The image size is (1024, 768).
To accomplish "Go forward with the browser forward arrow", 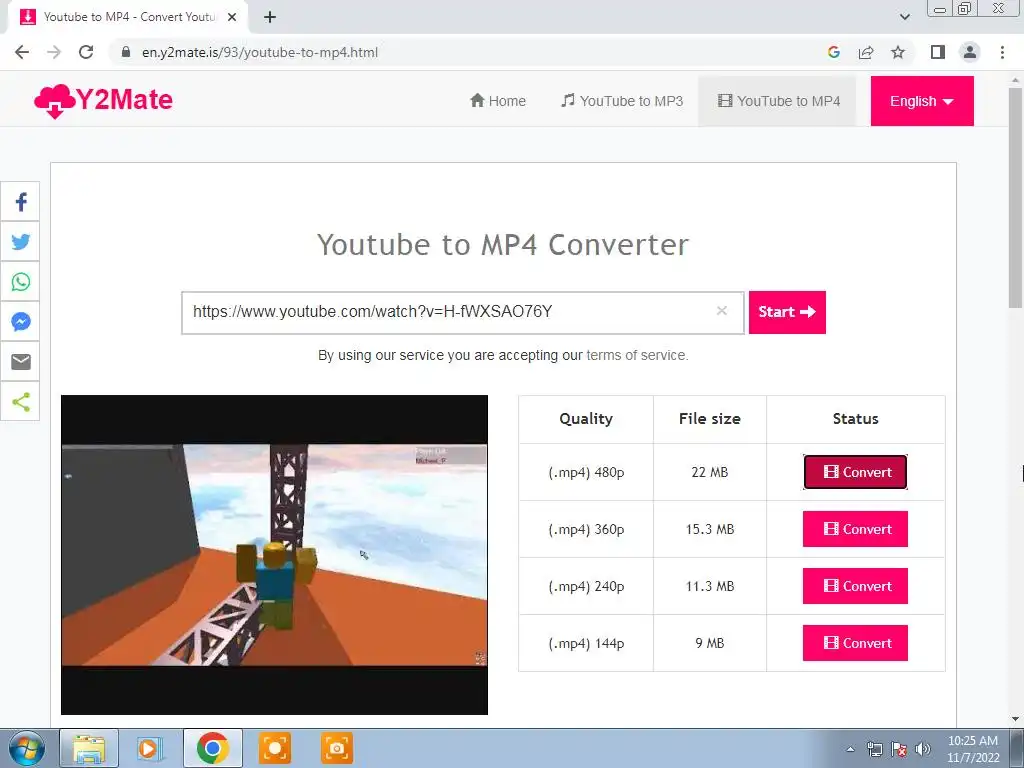I will point(54,52).
